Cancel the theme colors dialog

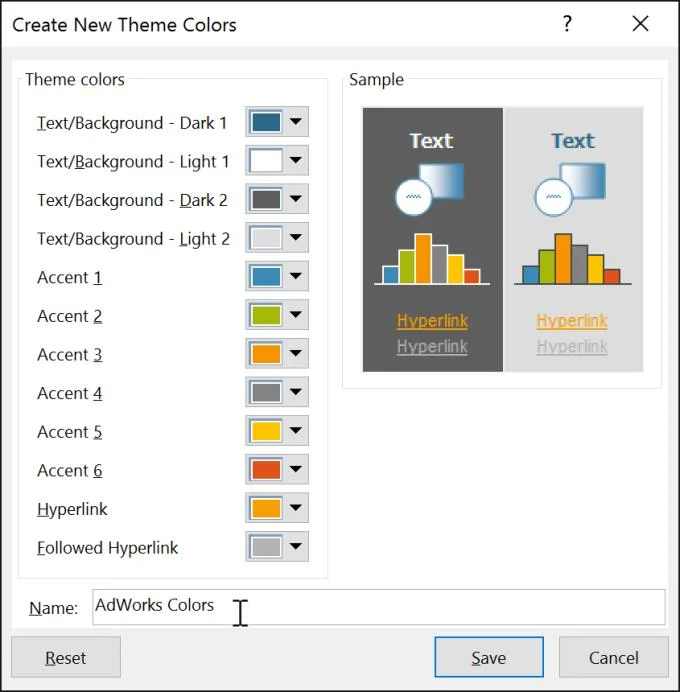pos(614,657)
